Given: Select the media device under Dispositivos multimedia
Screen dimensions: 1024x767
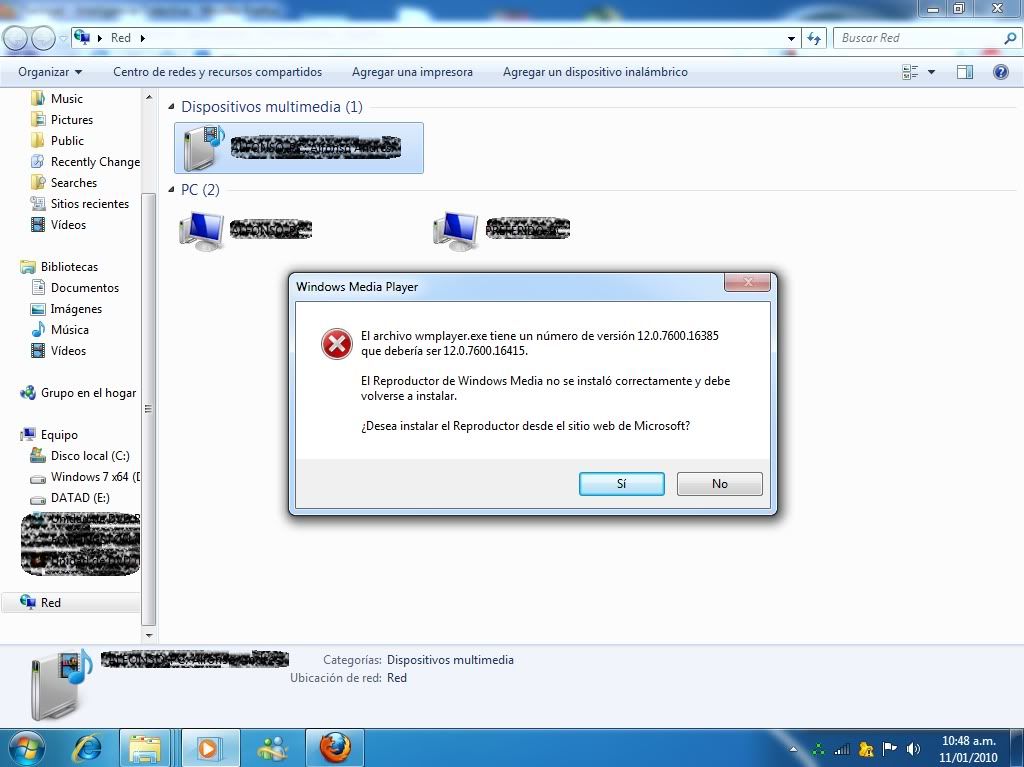Looking at the screenshot, I should click(x=298, y=148).
